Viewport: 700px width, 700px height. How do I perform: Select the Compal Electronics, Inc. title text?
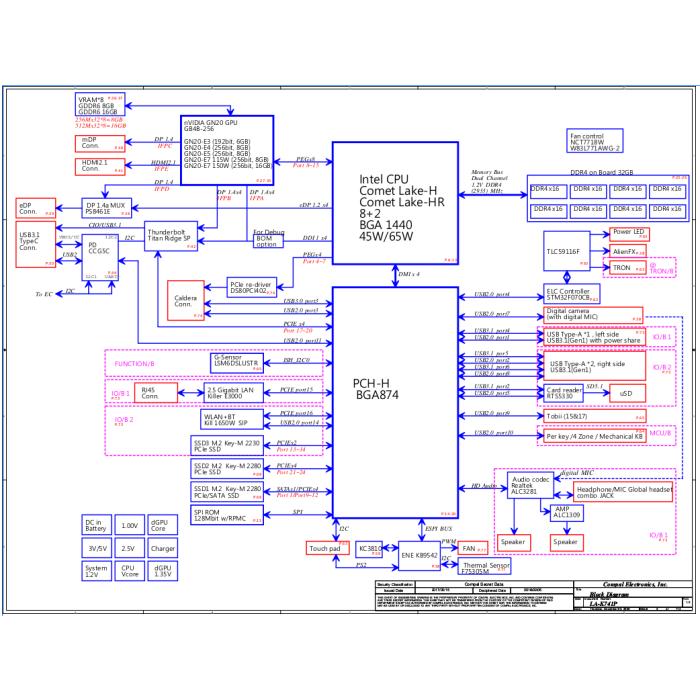(635, 584)
